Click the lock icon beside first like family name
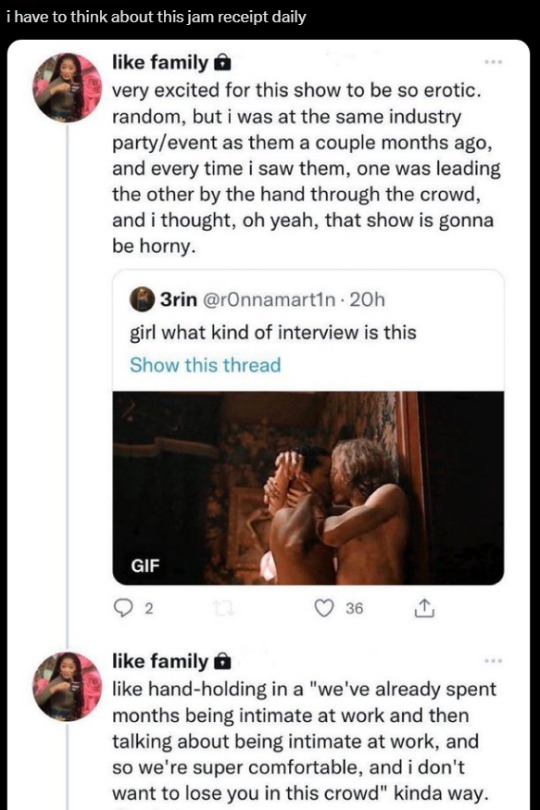 point(222,63)
